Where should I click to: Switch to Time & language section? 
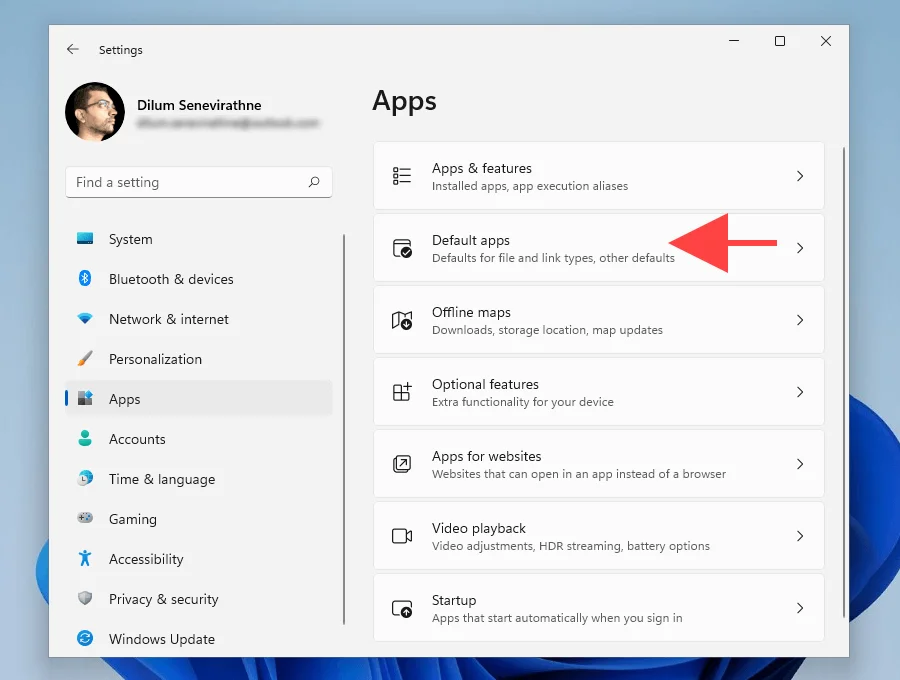161,479
